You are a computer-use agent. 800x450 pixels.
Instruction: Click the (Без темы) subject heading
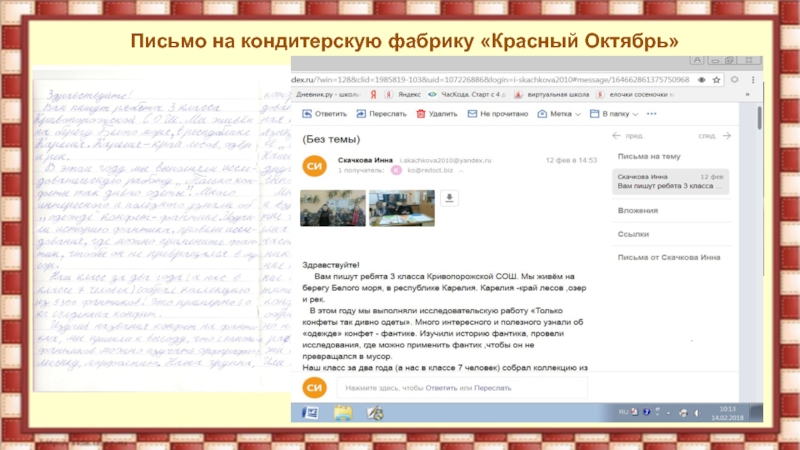tap(331, 139)
